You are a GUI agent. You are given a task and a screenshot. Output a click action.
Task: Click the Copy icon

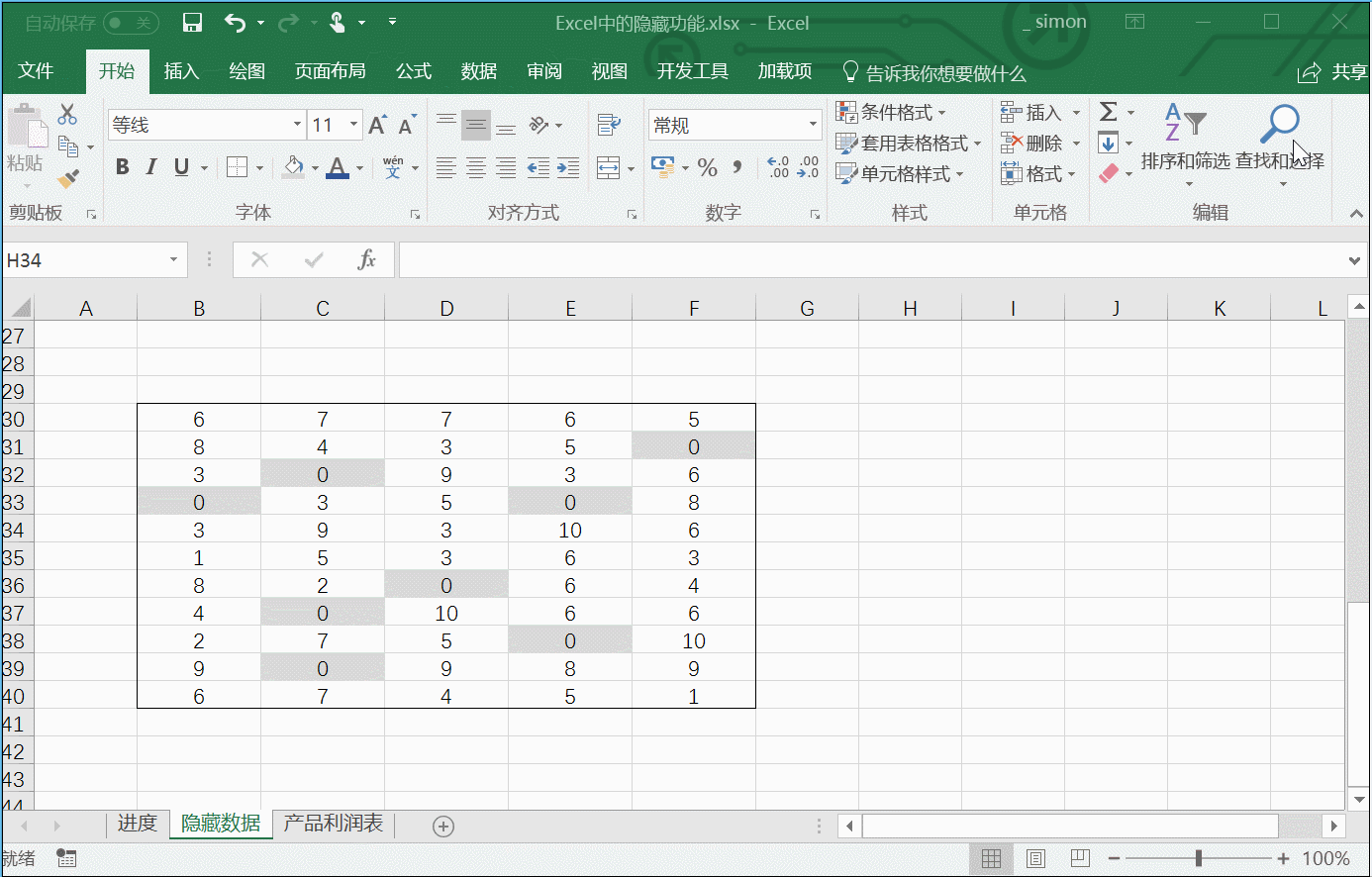pyautogui.click(x=68, y=146)
